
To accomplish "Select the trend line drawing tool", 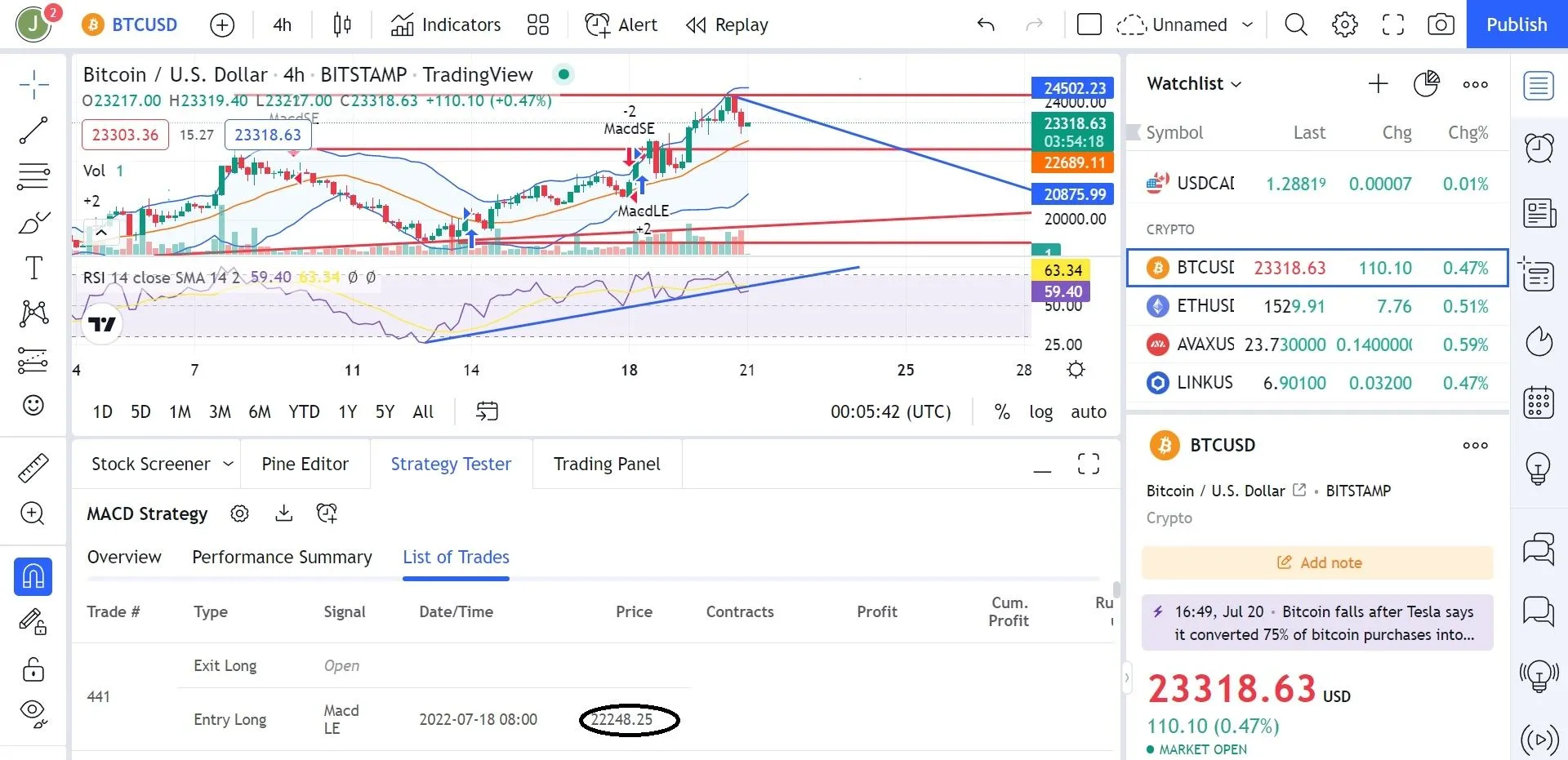I will coord(33,130).
